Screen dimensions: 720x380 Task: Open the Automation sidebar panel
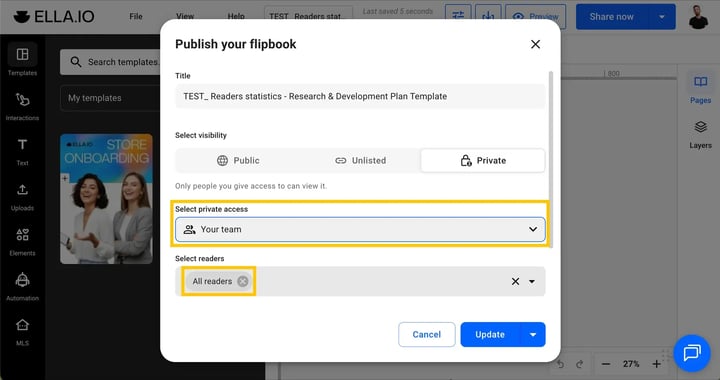(x=22, y=287)
